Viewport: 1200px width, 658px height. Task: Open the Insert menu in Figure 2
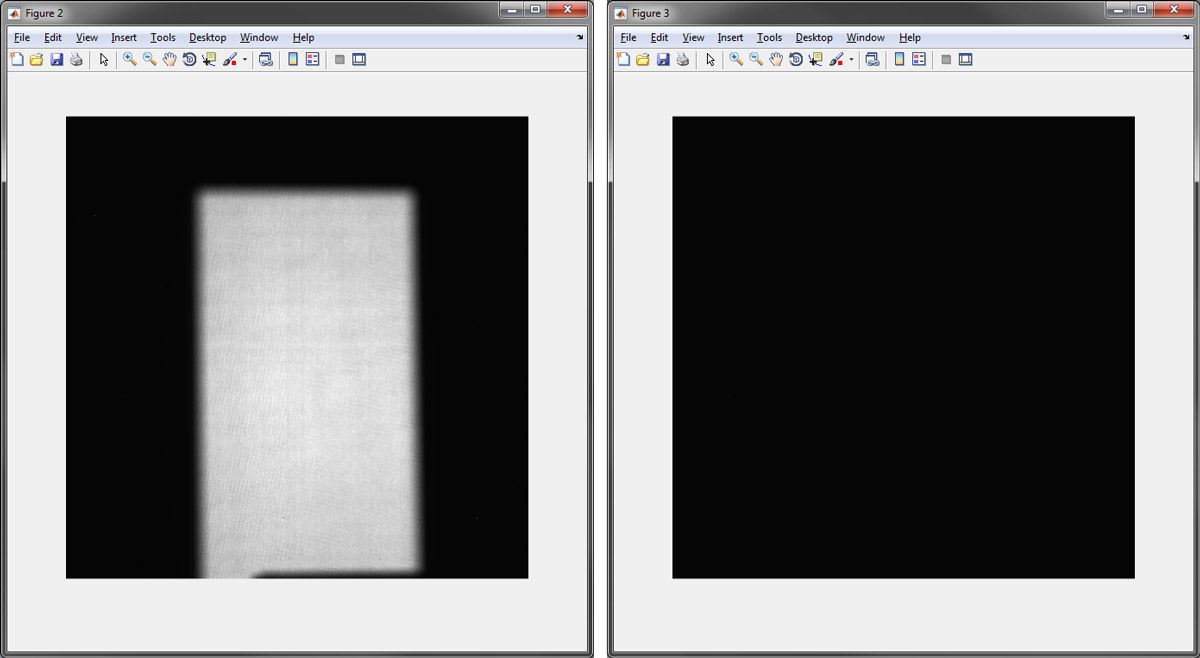tap(123, 37)
